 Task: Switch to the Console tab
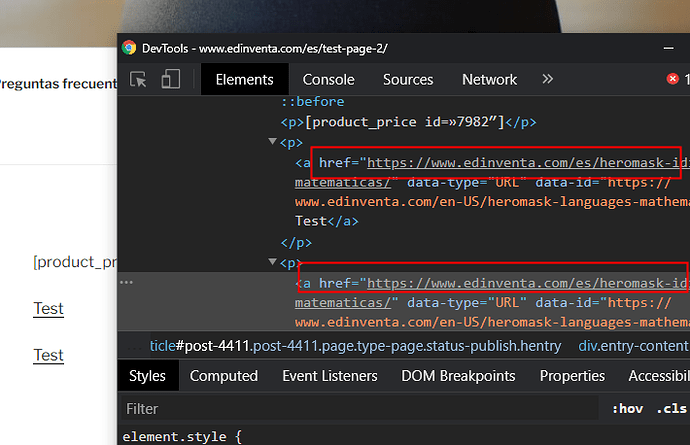click(328, 80)
